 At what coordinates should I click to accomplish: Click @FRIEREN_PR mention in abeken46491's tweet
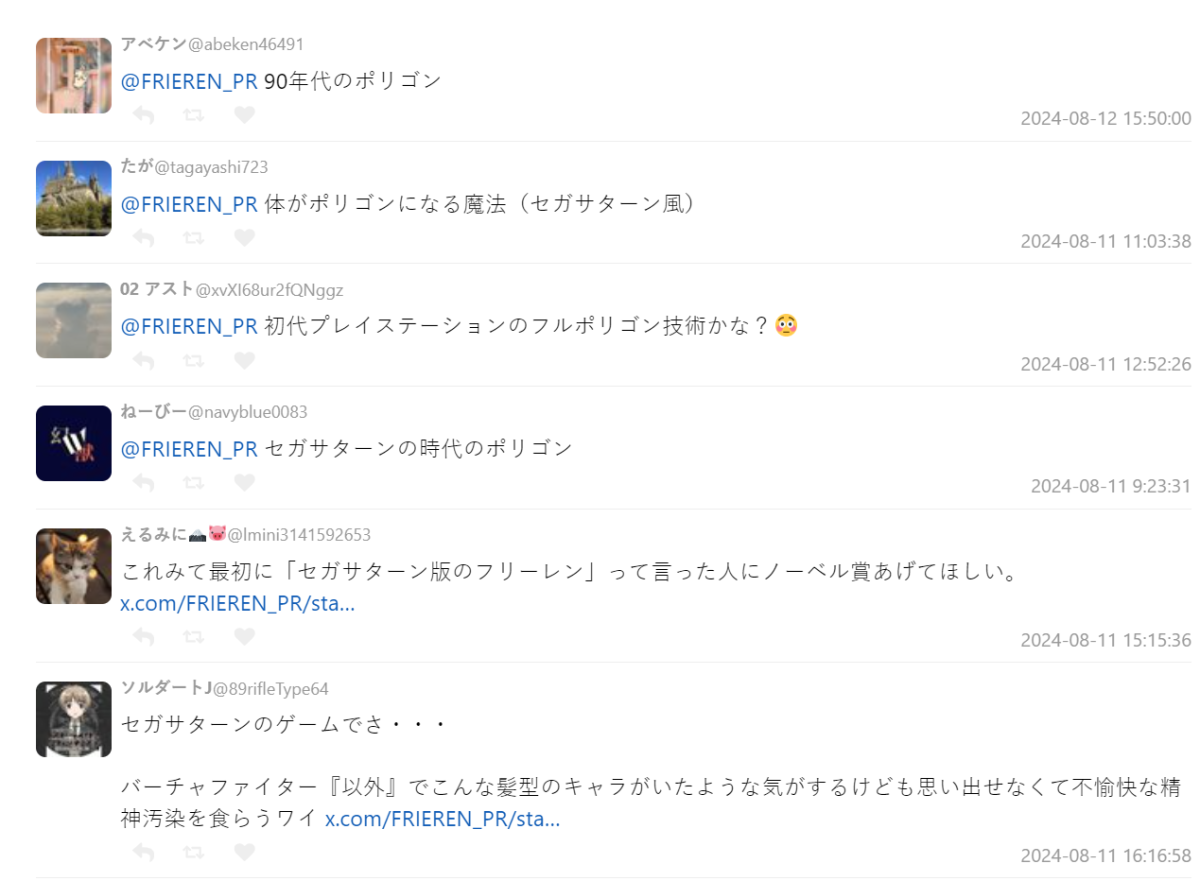pos(189,81)
